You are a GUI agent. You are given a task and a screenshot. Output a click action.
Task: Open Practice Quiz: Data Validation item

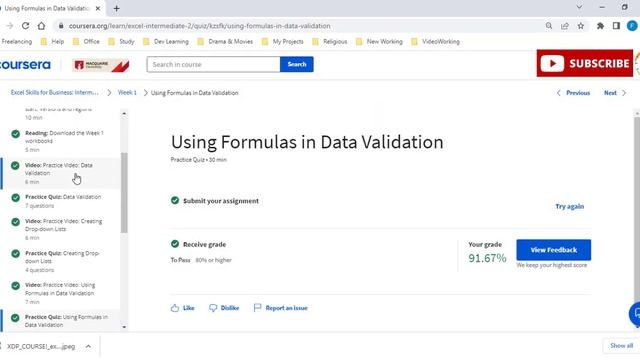(x=60, y=201)
